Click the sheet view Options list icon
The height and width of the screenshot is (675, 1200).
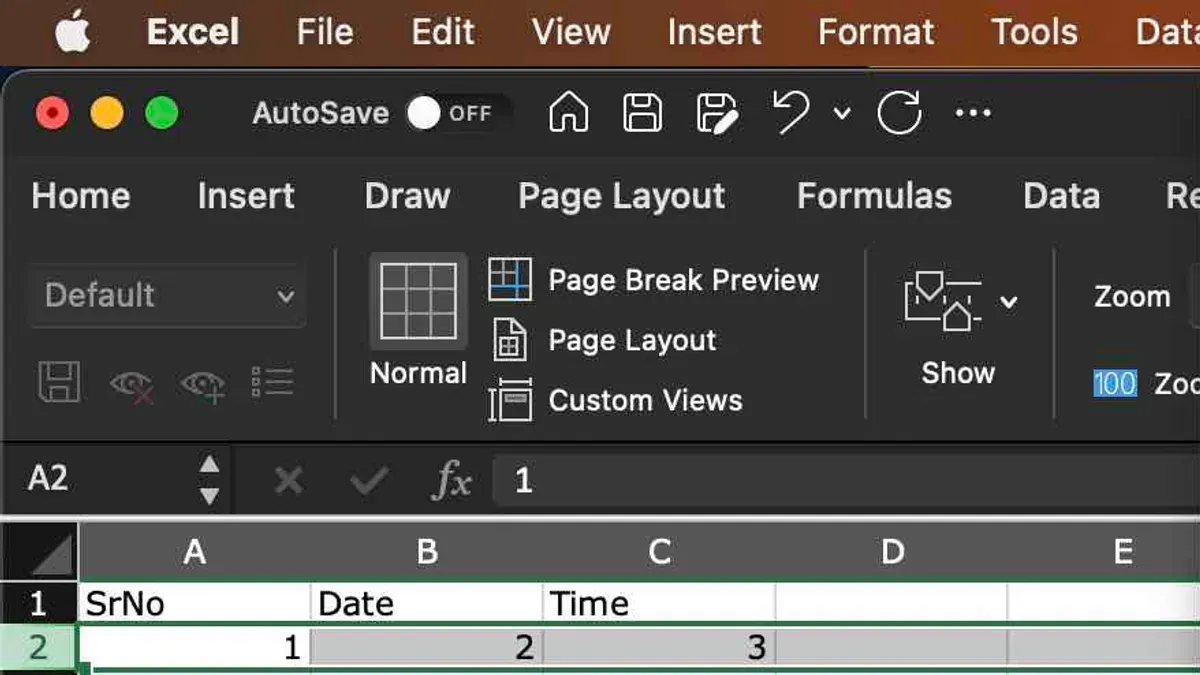(x=272, y=383)
